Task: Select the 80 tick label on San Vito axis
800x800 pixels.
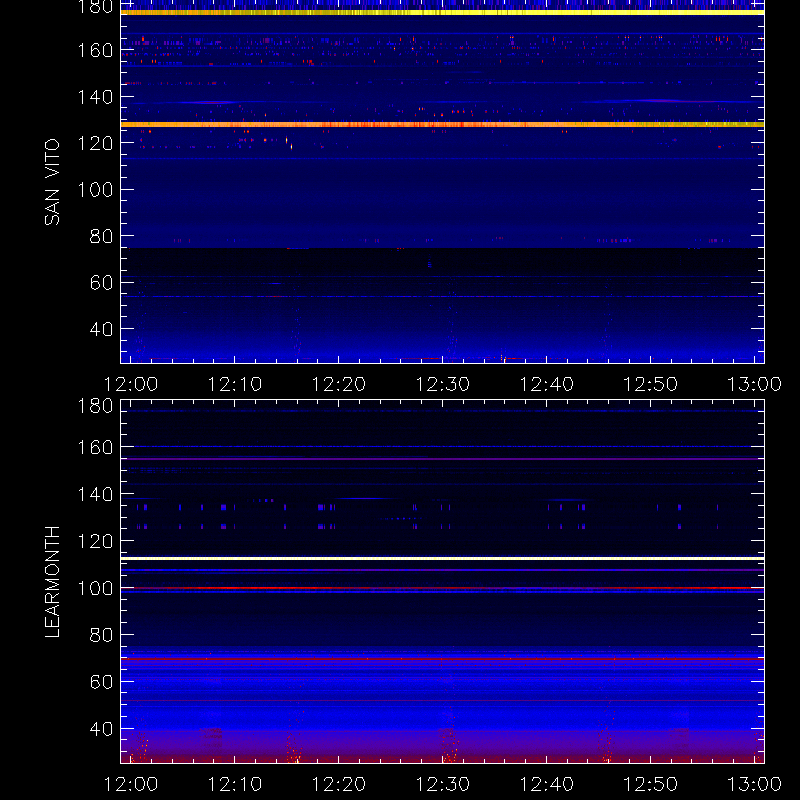Action: 101,236
